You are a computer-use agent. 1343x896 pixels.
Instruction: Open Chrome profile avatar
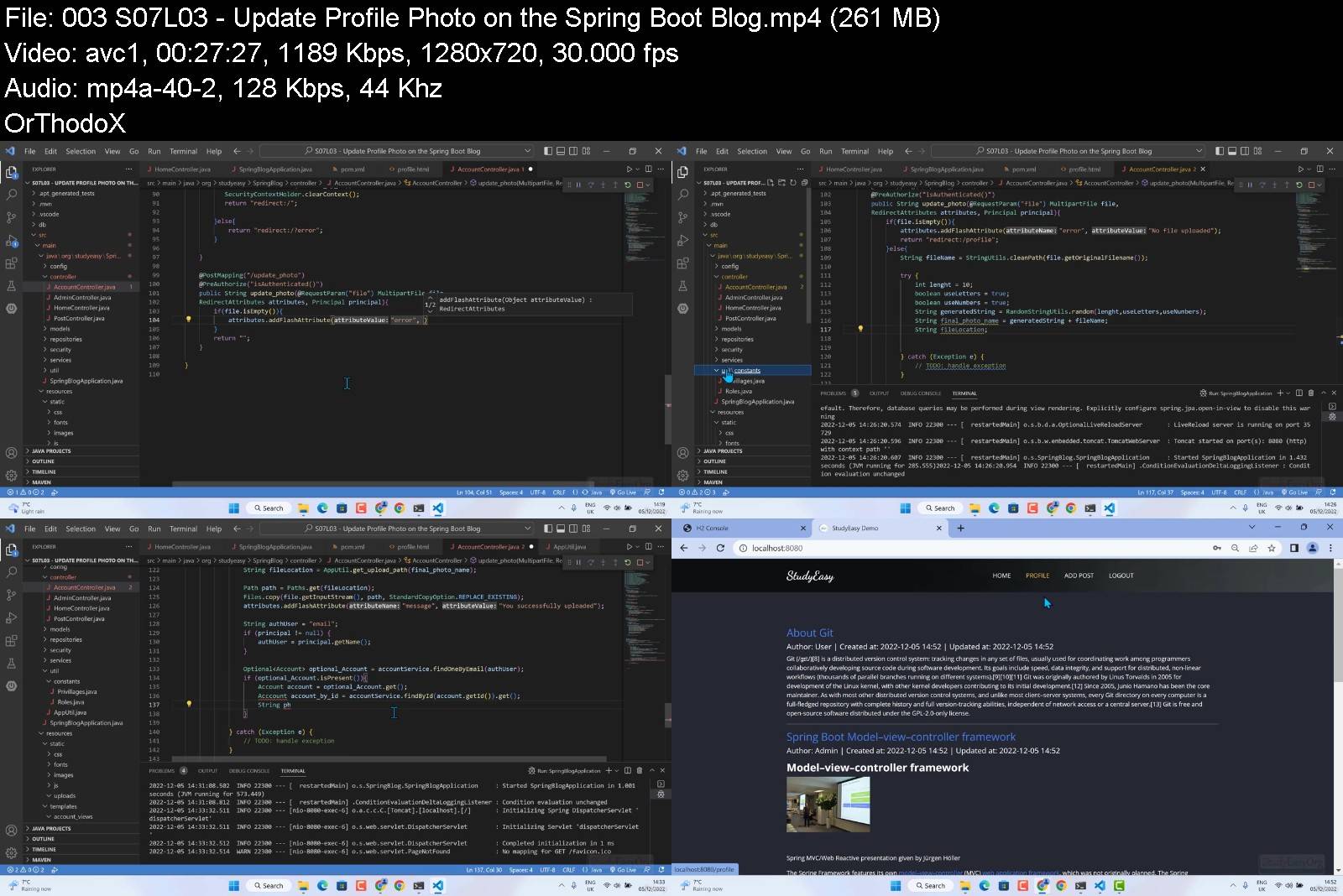tap(1313, 548)
